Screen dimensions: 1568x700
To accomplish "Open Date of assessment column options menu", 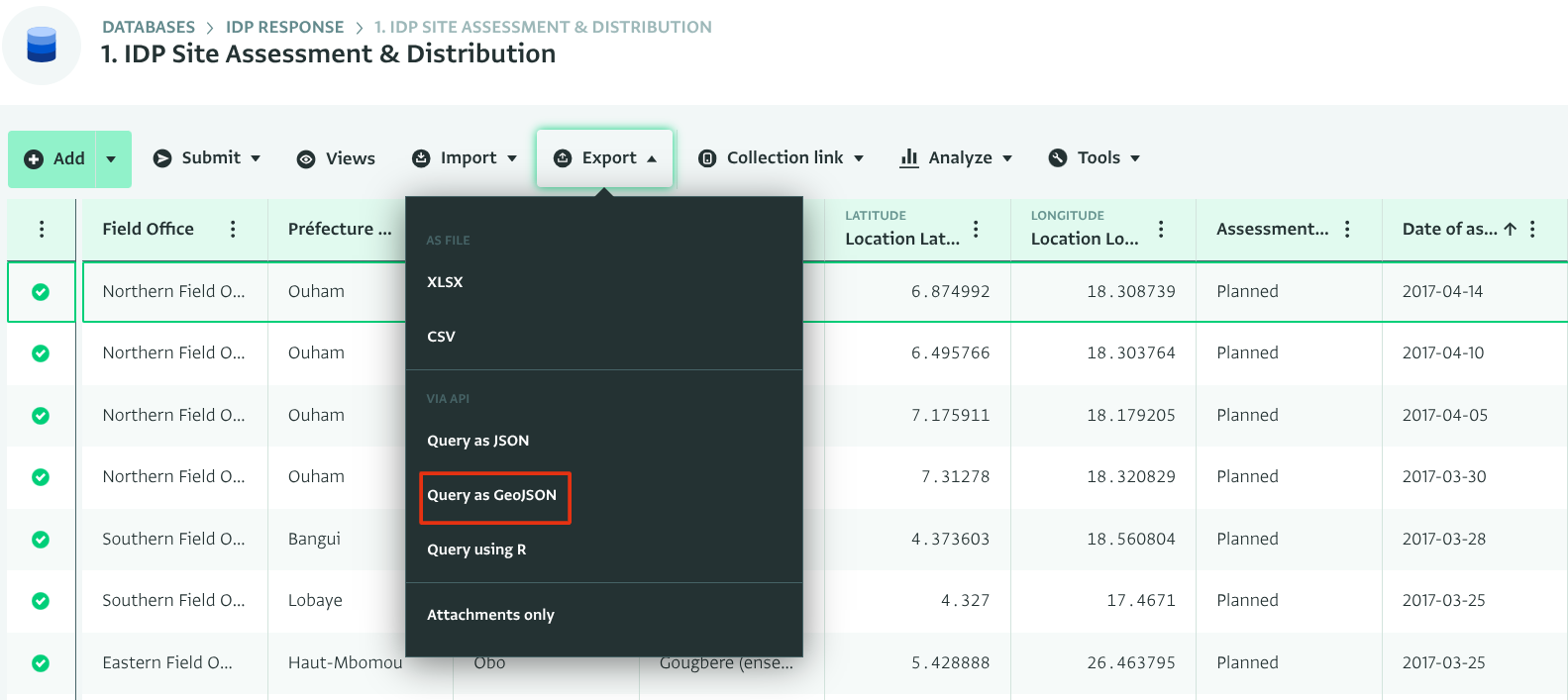I will click(1532, 229).
